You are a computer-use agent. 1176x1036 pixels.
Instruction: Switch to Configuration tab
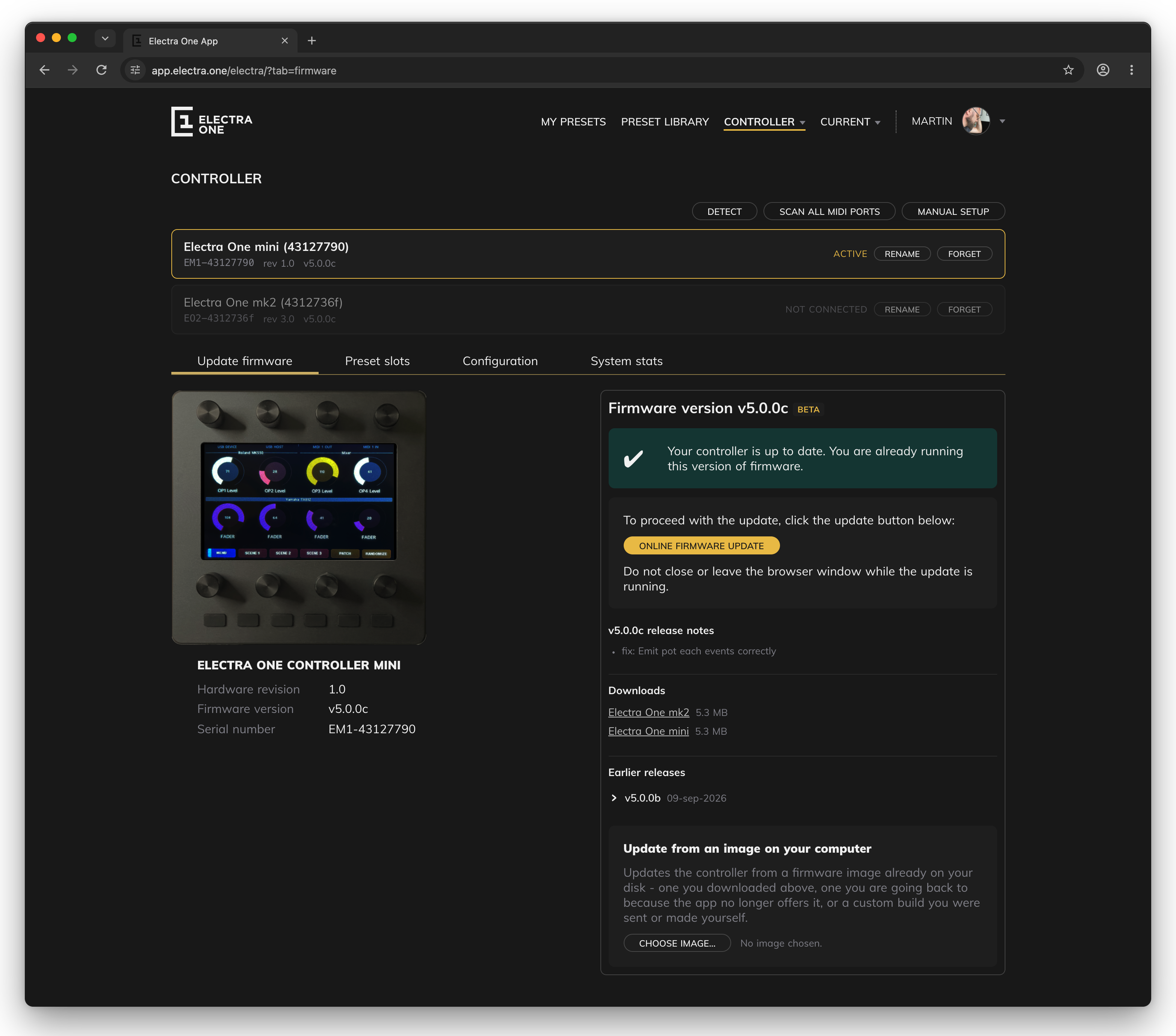click(x=500, y=361)
